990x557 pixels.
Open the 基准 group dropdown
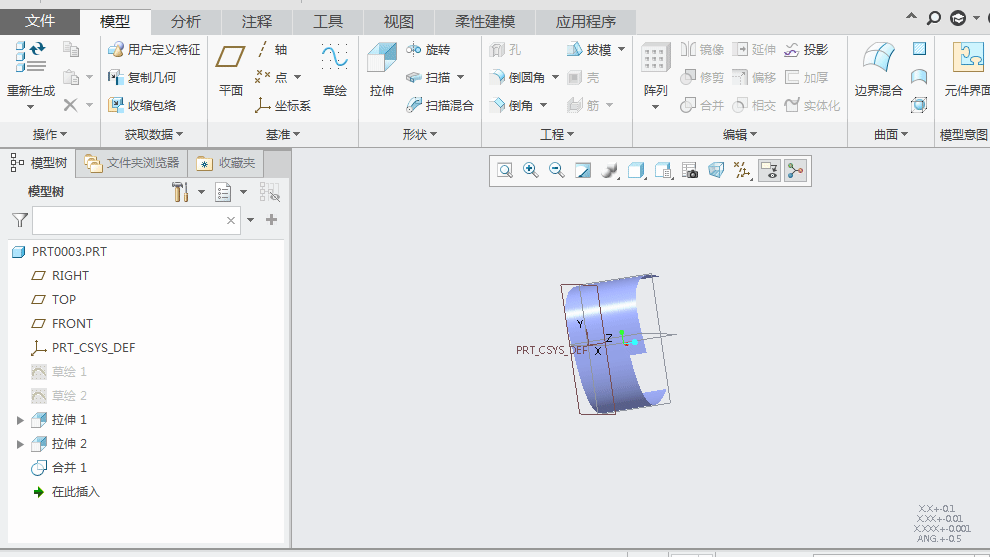tap(283, 135)
